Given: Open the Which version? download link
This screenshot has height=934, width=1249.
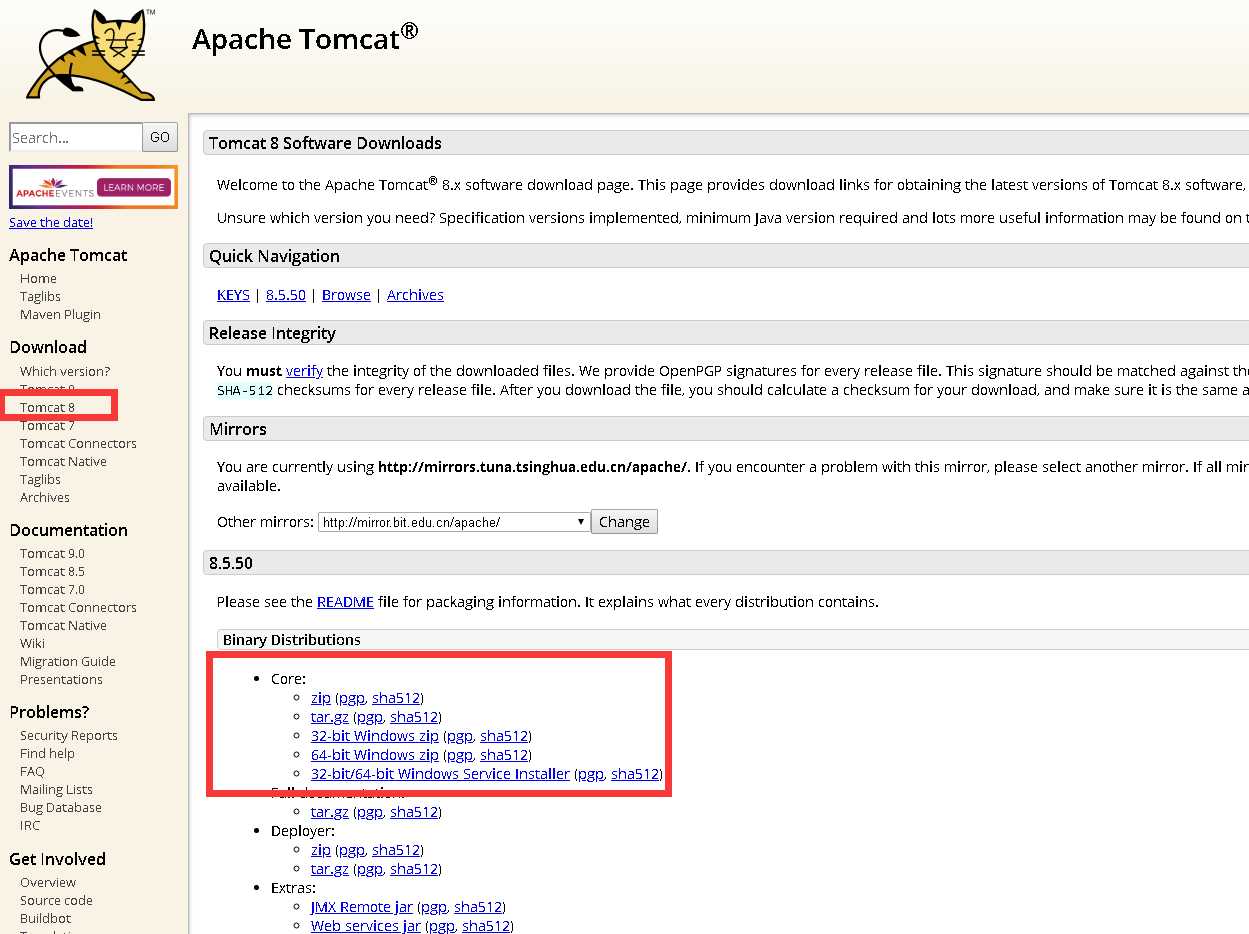Looking at the screenshot, I should coord(65,371).
